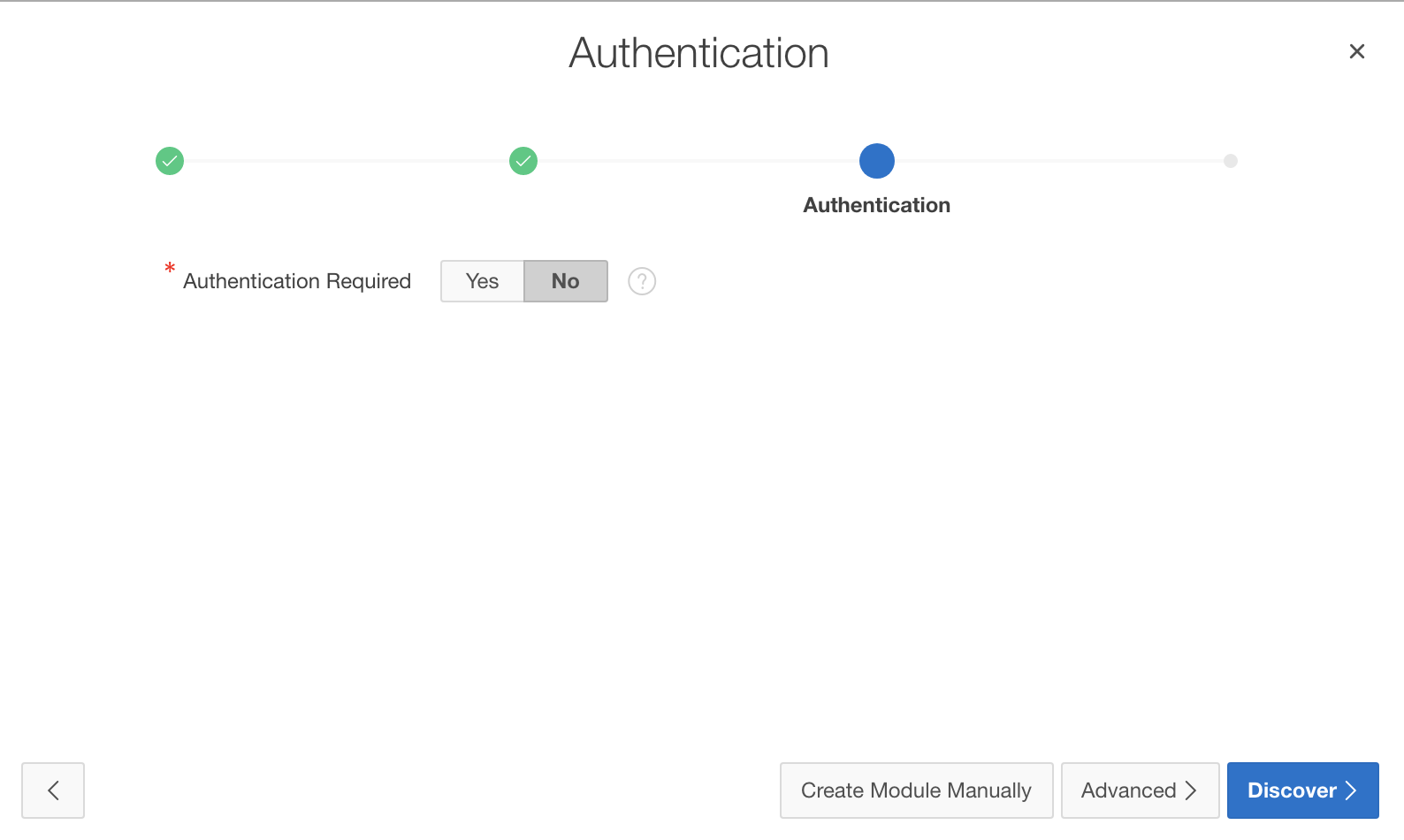This screenshot has width=1404, height=840.
Task: Set Authentication Required to No
Action: click(x=566, y=281)
